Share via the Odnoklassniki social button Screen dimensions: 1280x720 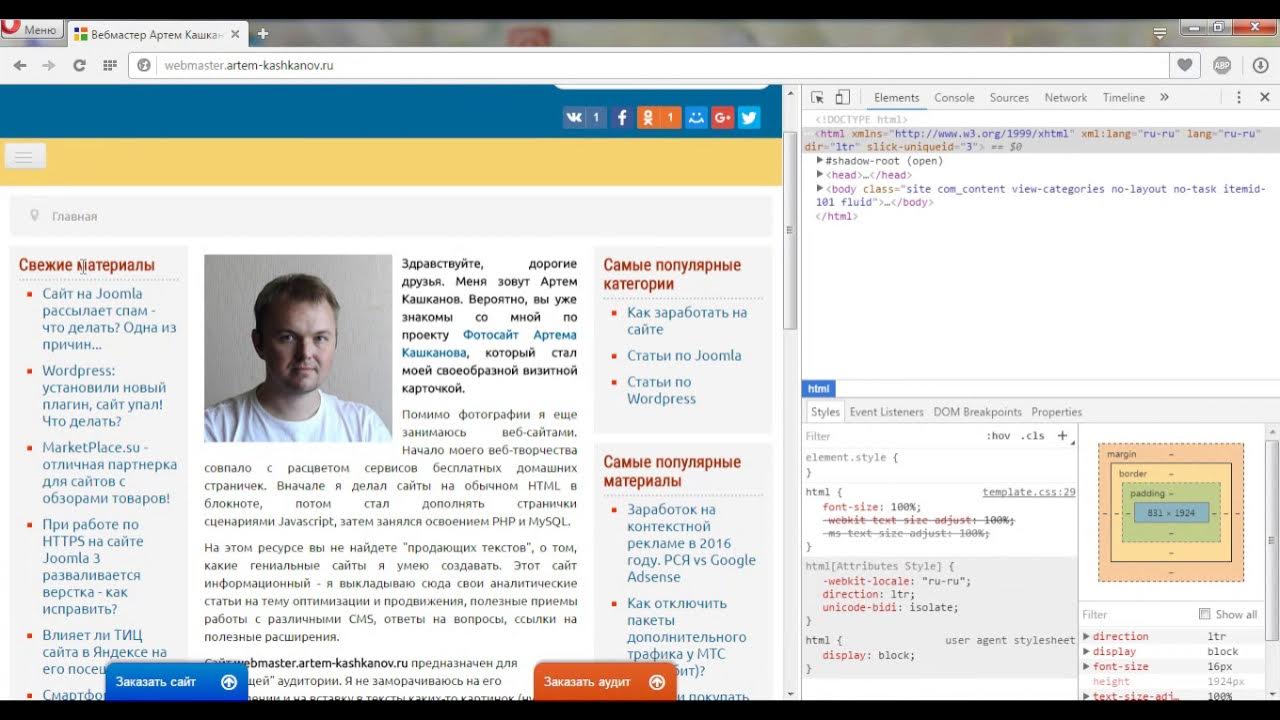(x=659, y=117)
